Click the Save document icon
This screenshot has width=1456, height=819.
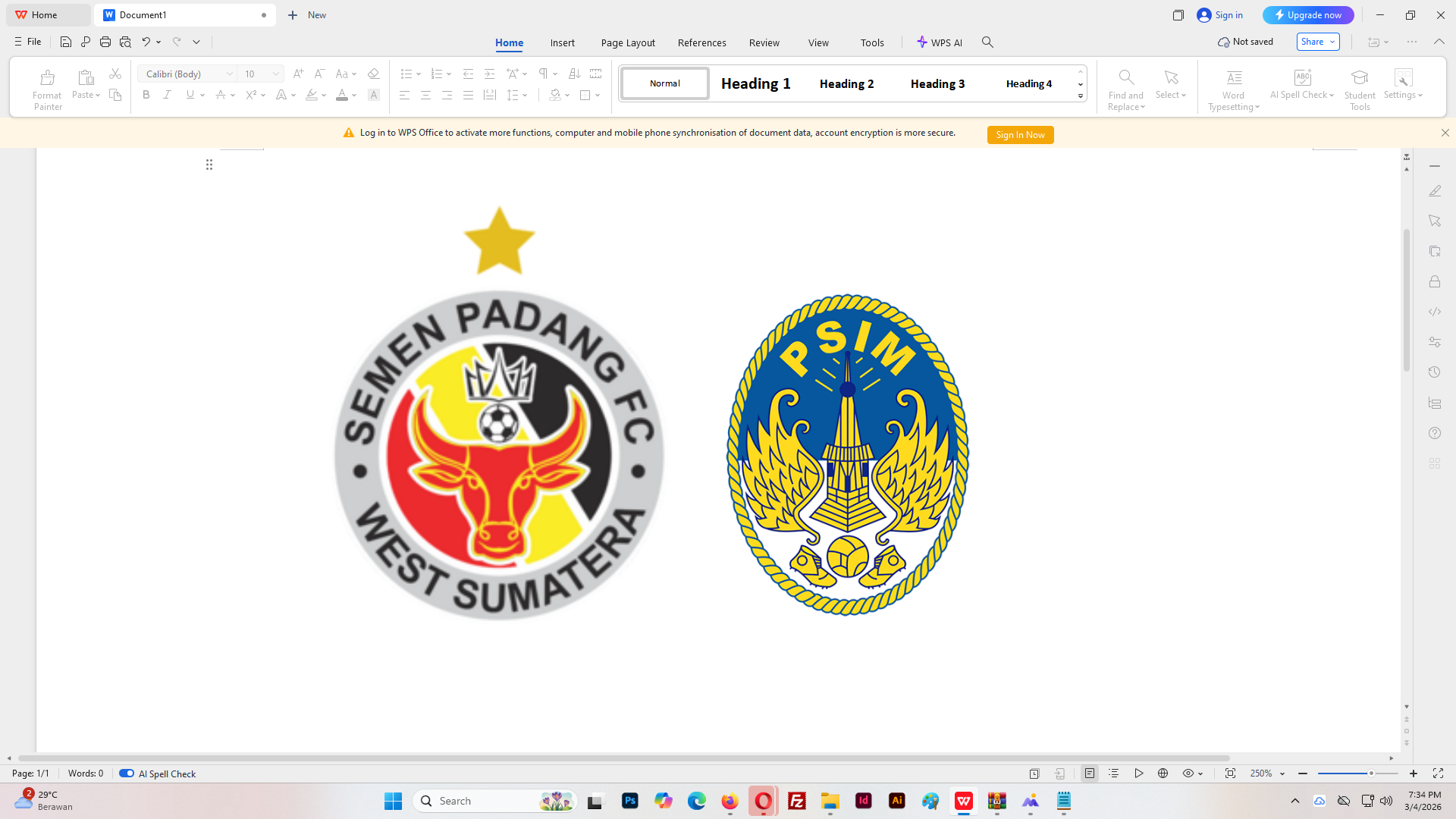pos(66,42)
